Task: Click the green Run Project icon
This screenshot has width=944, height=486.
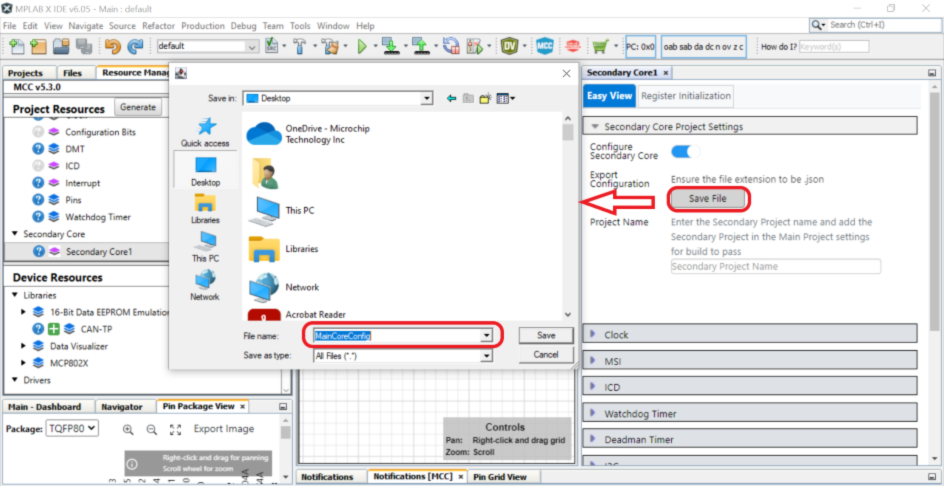Action: pyautogui.click(x=362, y=46)
